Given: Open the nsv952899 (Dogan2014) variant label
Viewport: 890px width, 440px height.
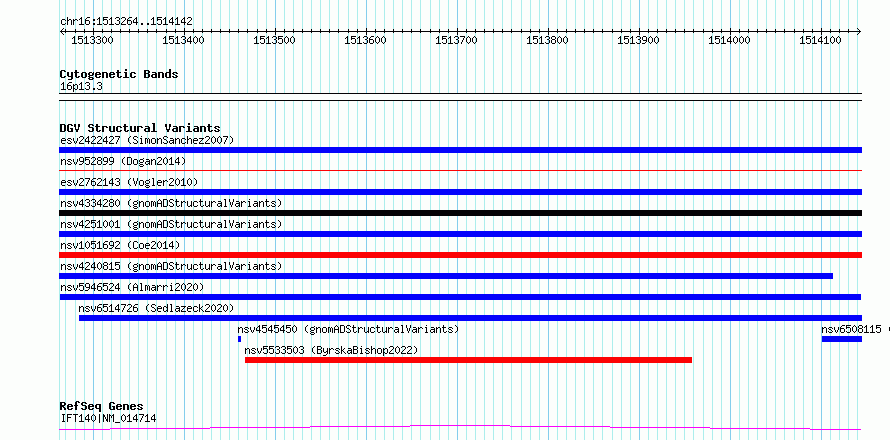Looking at the screenshot, I should 123,161.
